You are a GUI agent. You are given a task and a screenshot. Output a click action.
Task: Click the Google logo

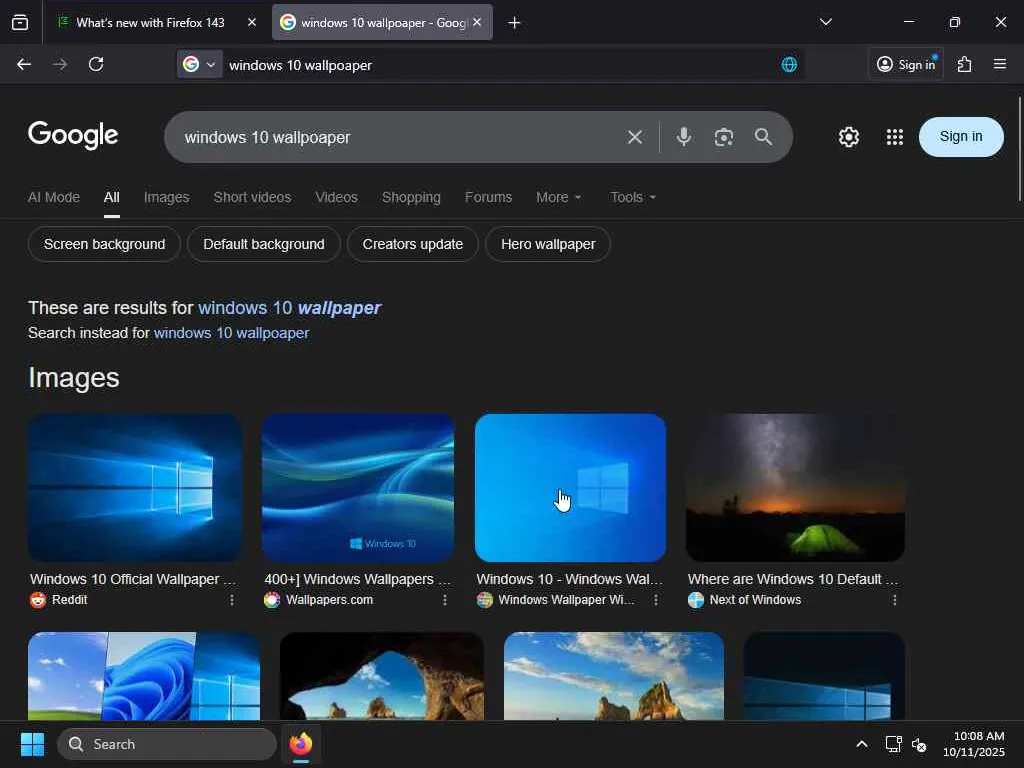tap(73, 135)
